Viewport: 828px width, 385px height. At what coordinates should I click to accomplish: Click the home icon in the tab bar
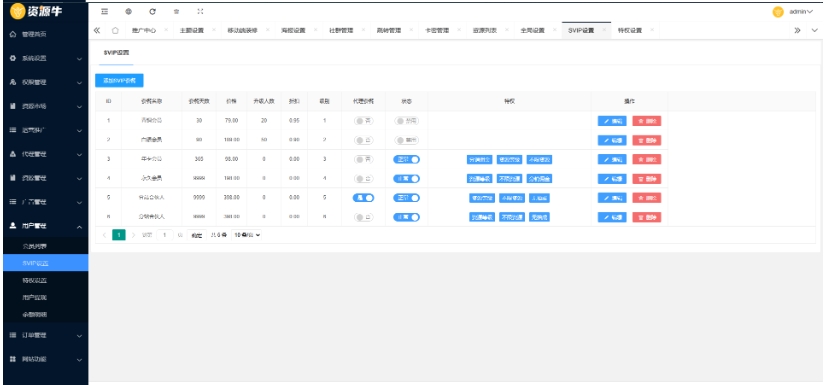click(115, 31)
